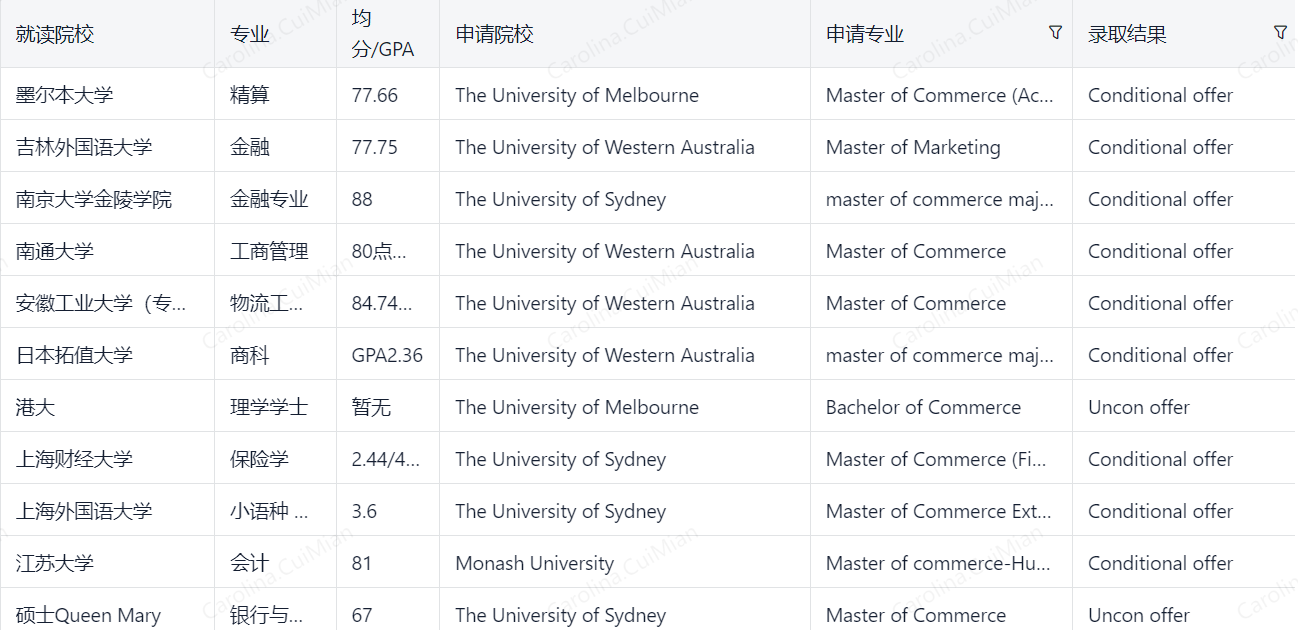
Task: Expand truncated Master of commerce-Hu... cell
Action: (x=938, y=563)
